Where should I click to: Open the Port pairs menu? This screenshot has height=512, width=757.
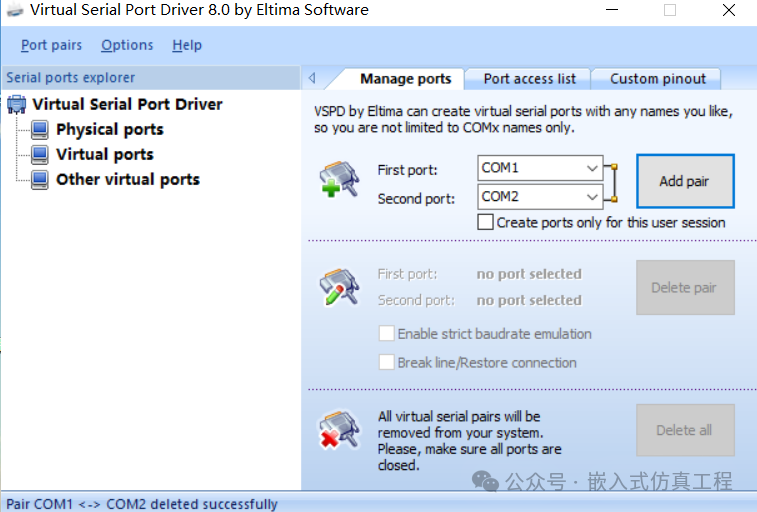(51, 45)
